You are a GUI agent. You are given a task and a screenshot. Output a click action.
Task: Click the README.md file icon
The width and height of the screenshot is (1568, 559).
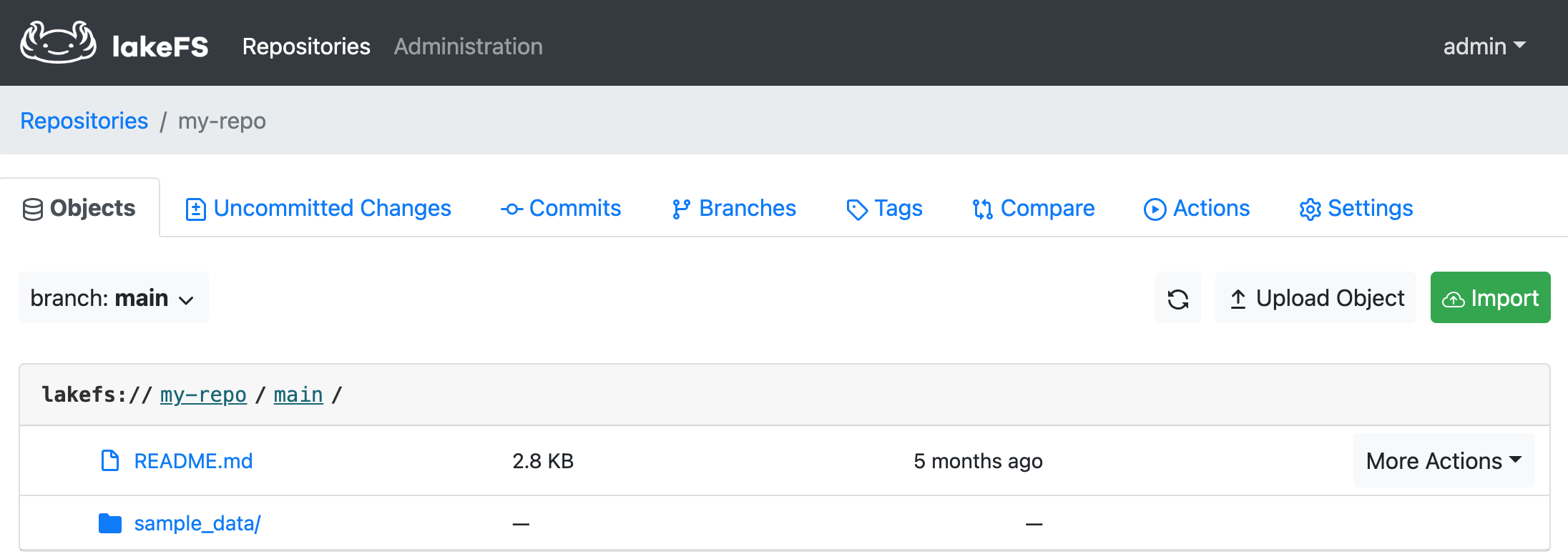coord(109,461)
